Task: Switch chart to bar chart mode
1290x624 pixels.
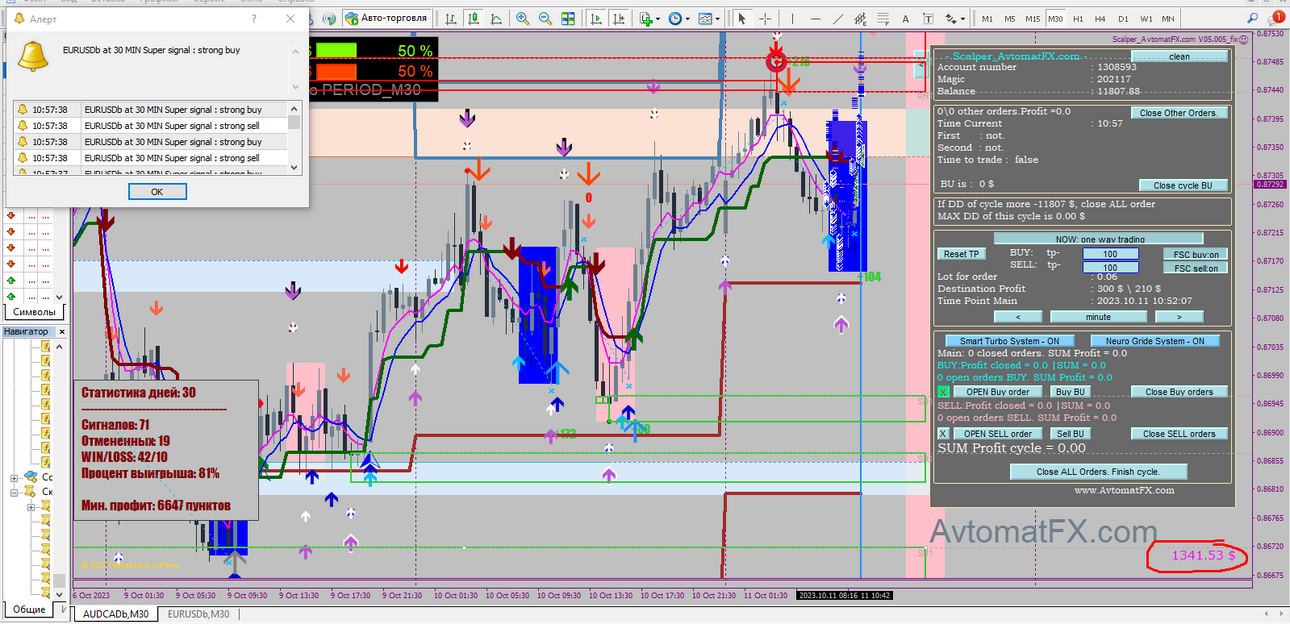Action: coord(451,18)
